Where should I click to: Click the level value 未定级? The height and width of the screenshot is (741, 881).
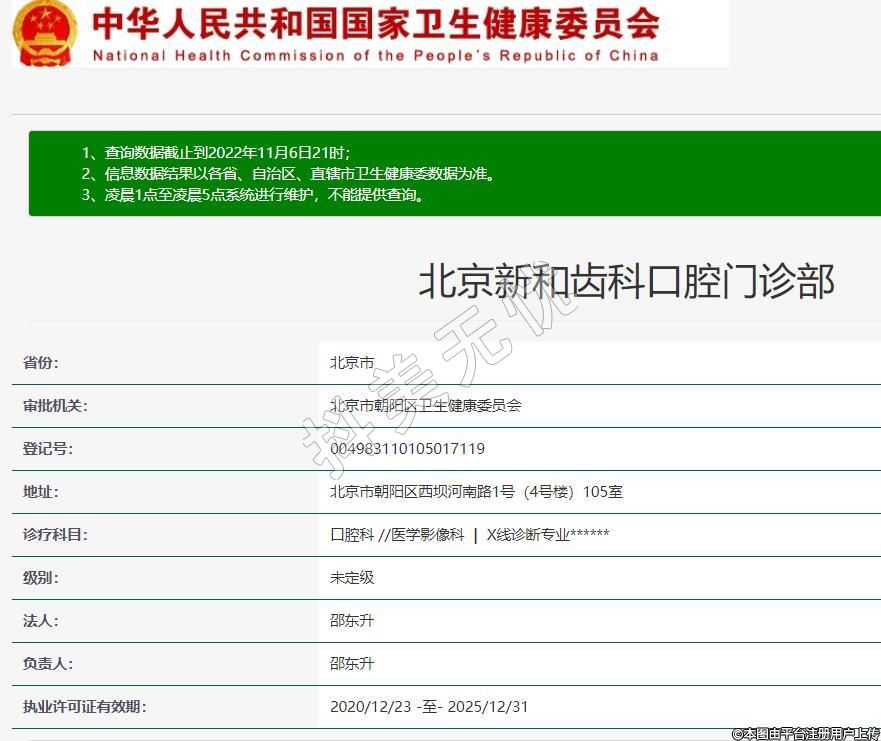(x=352, y=578)
